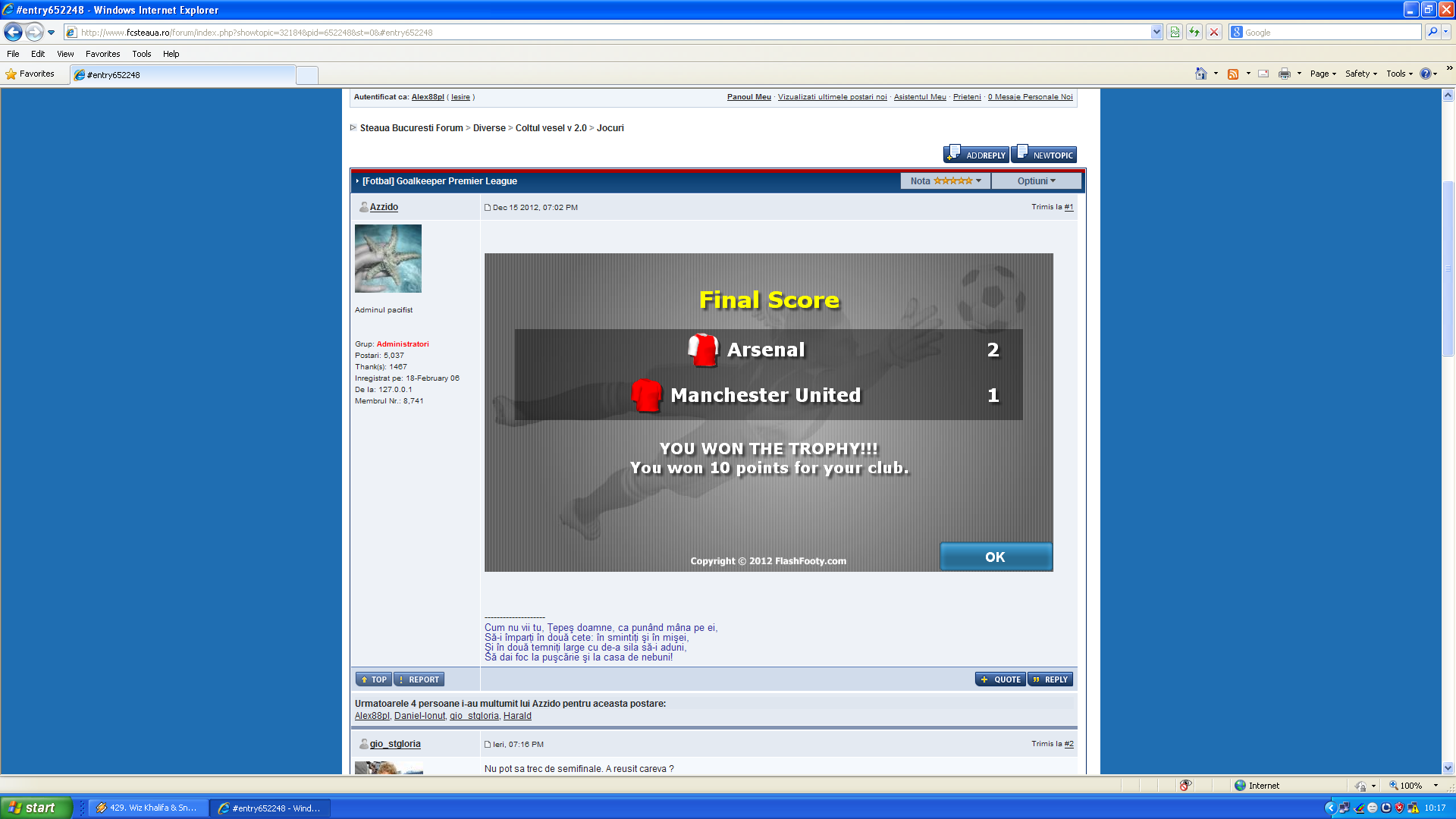
Task: Click the REPORT button
Action: [x=419, y=679]
